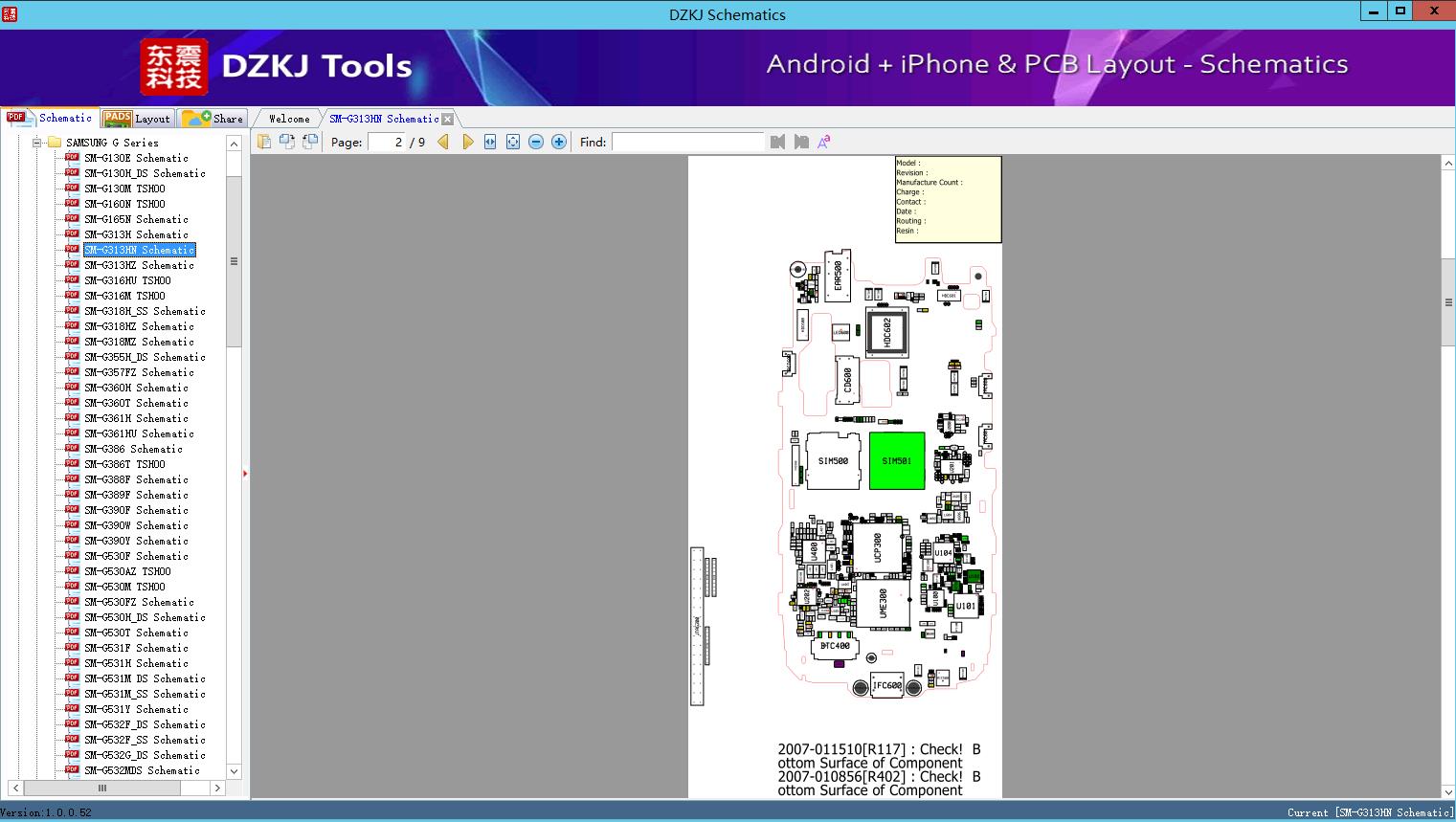Click PDF icon beside SM-G357FZ Schematic
The image size is (1456, 822).
click(72, 371)
